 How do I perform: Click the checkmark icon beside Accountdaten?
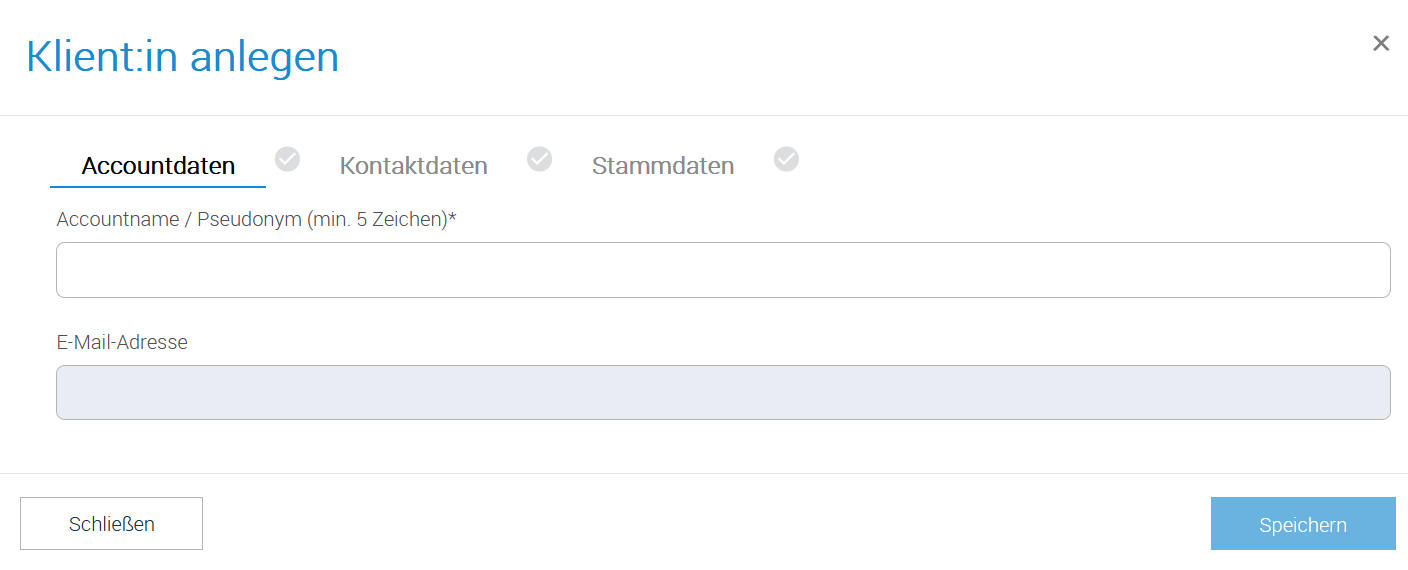click(287, 159)
